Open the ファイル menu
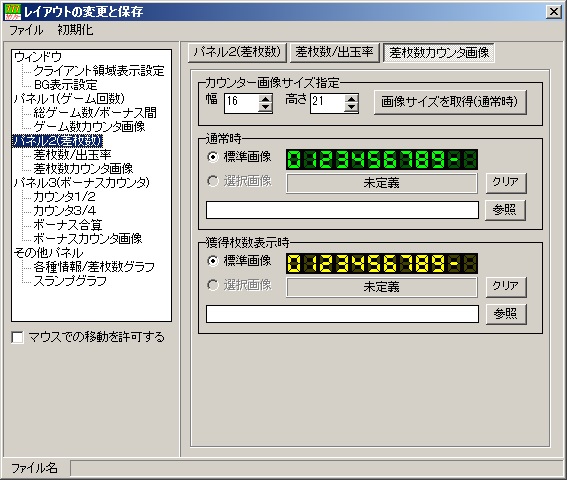The height and width of the screenshot is (480, 567). click(26, 30)
